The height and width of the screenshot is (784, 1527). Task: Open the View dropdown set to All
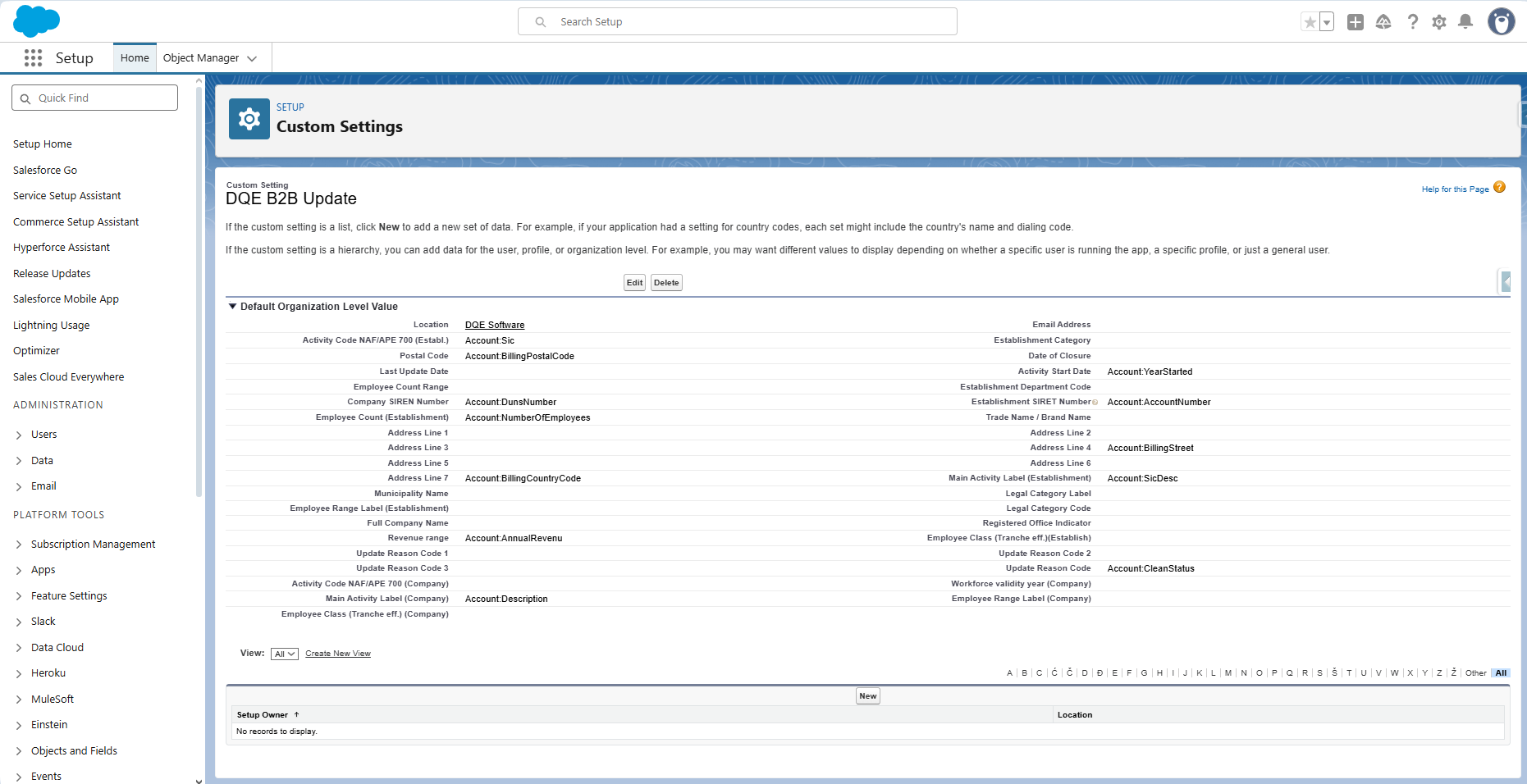click(285, 654)
